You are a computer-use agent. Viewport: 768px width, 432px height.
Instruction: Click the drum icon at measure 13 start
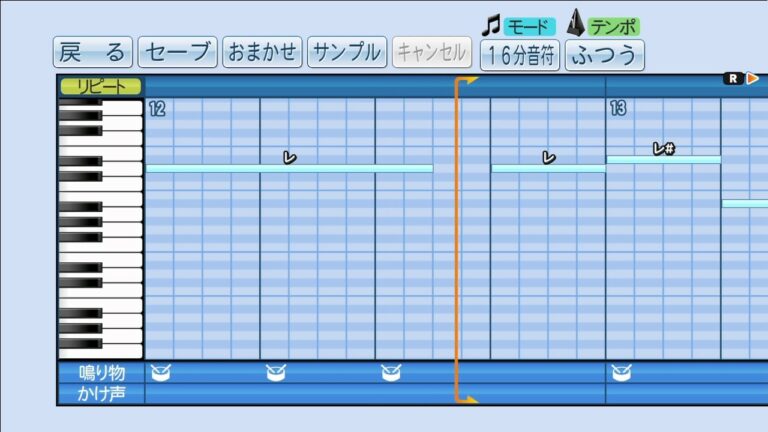tap(621, 373)
